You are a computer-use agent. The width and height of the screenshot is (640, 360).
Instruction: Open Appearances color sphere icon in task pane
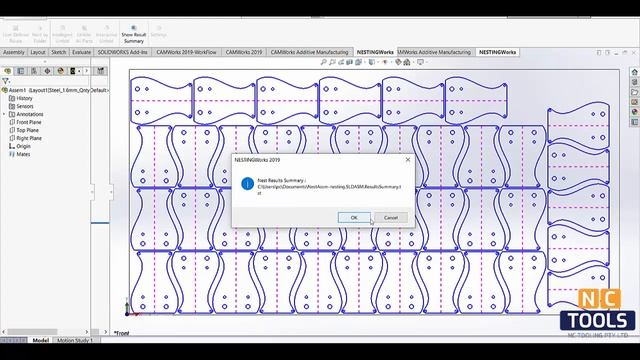635,112
